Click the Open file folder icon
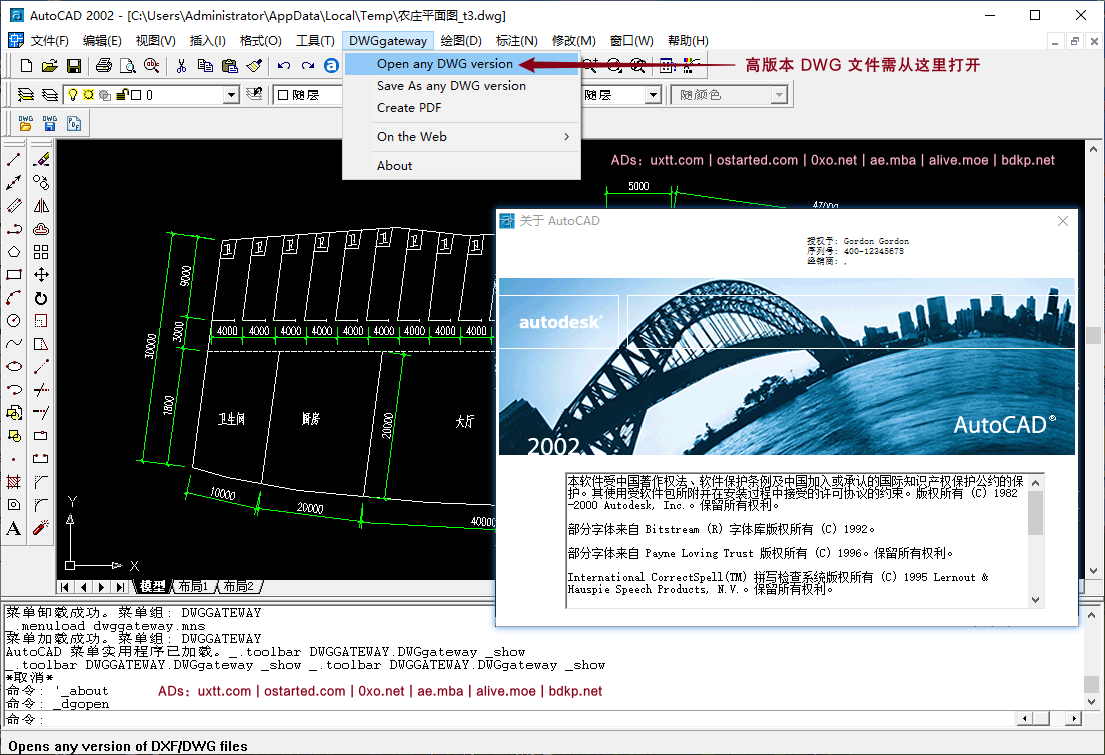This screenshot has height=755, width=1105. click(x=49, y=66)
